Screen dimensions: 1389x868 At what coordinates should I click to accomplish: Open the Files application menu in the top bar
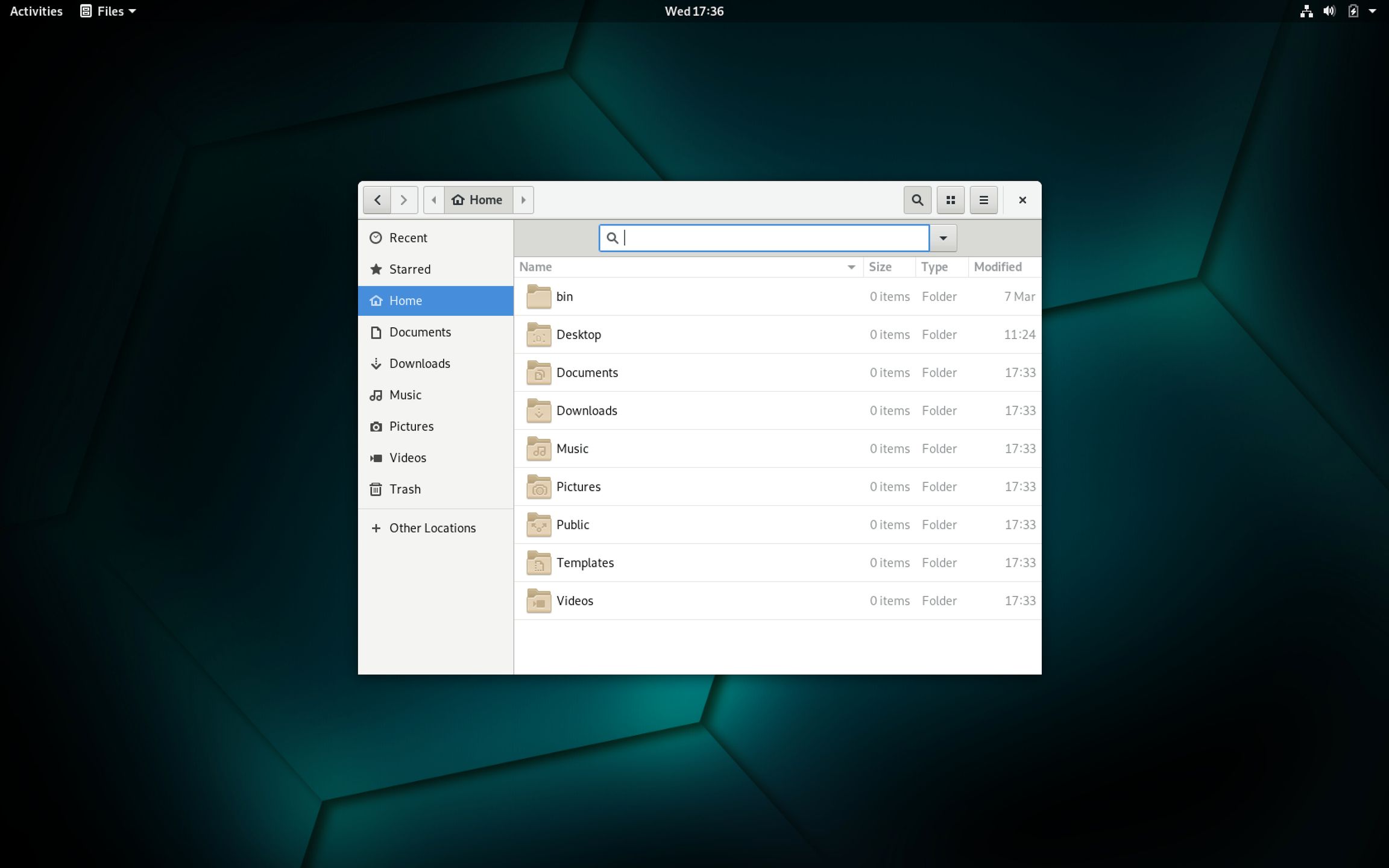tap(109, 11)
